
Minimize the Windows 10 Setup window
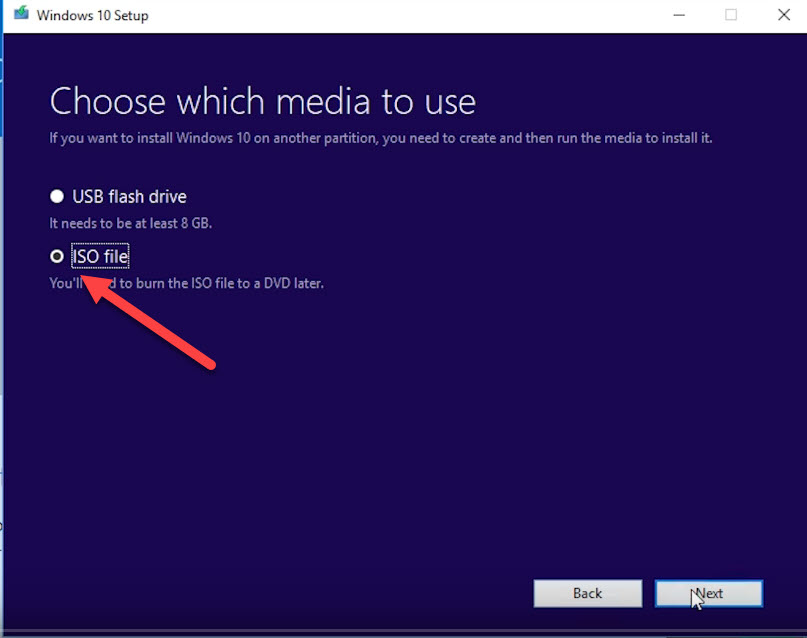[679, 15]
